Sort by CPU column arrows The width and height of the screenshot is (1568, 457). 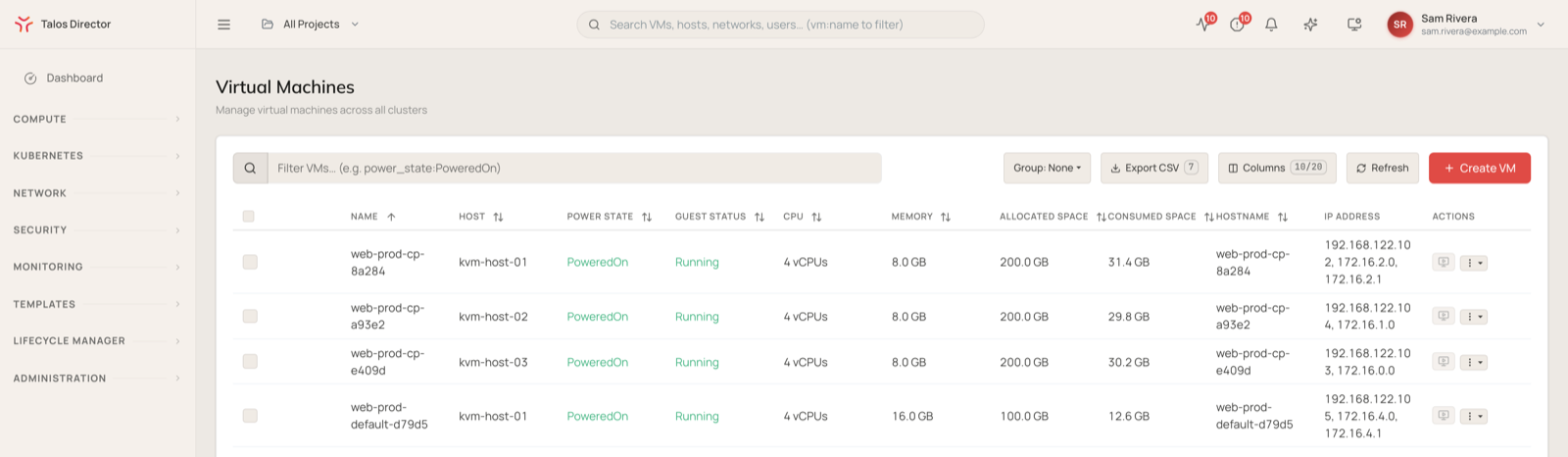coord(816,217)
